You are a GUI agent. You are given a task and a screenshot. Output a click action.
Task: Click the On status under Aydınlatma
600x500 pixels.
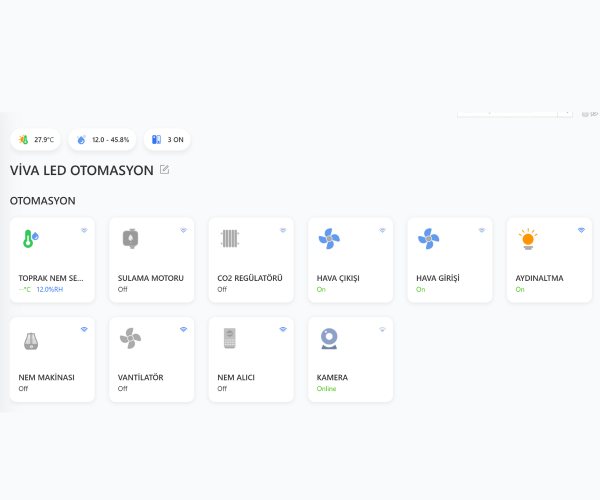[520, 290]
